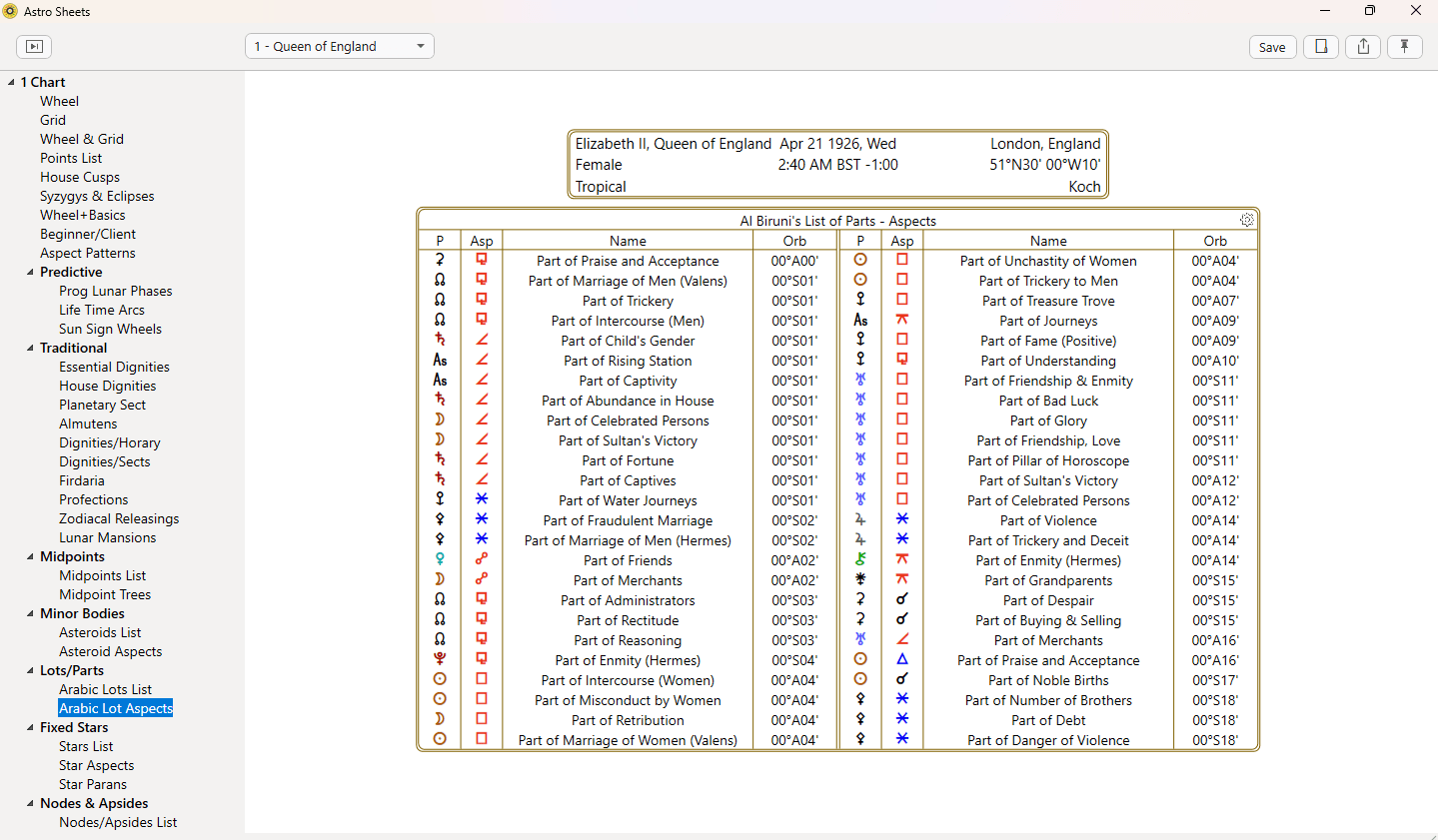Click the Sun glyph beside Part of Unchastity of Women
1438x840 pixels.
click(860, 260)
